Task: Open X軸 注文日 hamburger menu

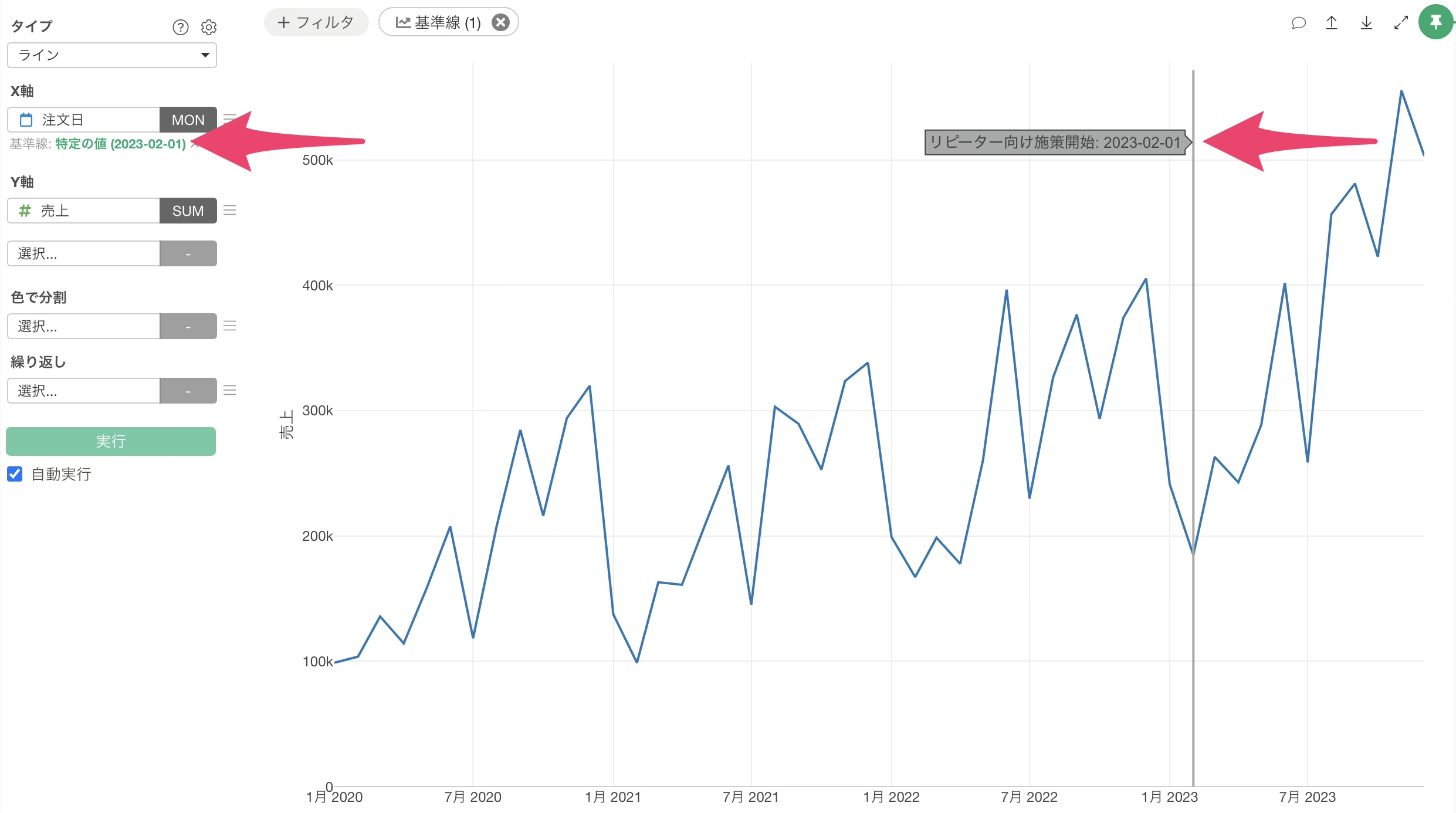Action: pyautogui.click(x=229, y=119)
